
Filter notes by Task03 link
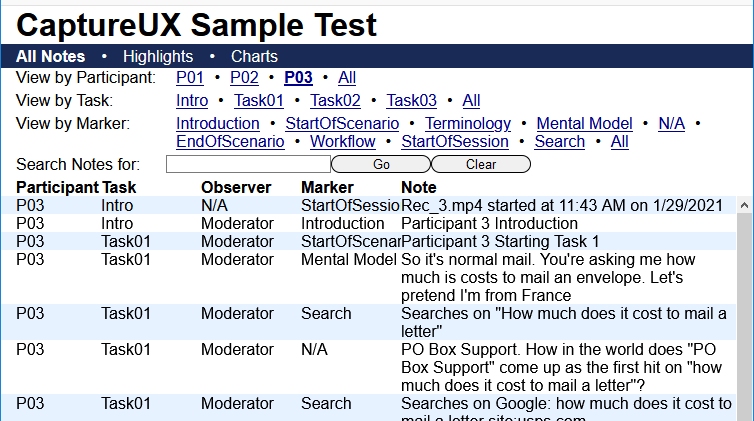(x=411, y=100)
